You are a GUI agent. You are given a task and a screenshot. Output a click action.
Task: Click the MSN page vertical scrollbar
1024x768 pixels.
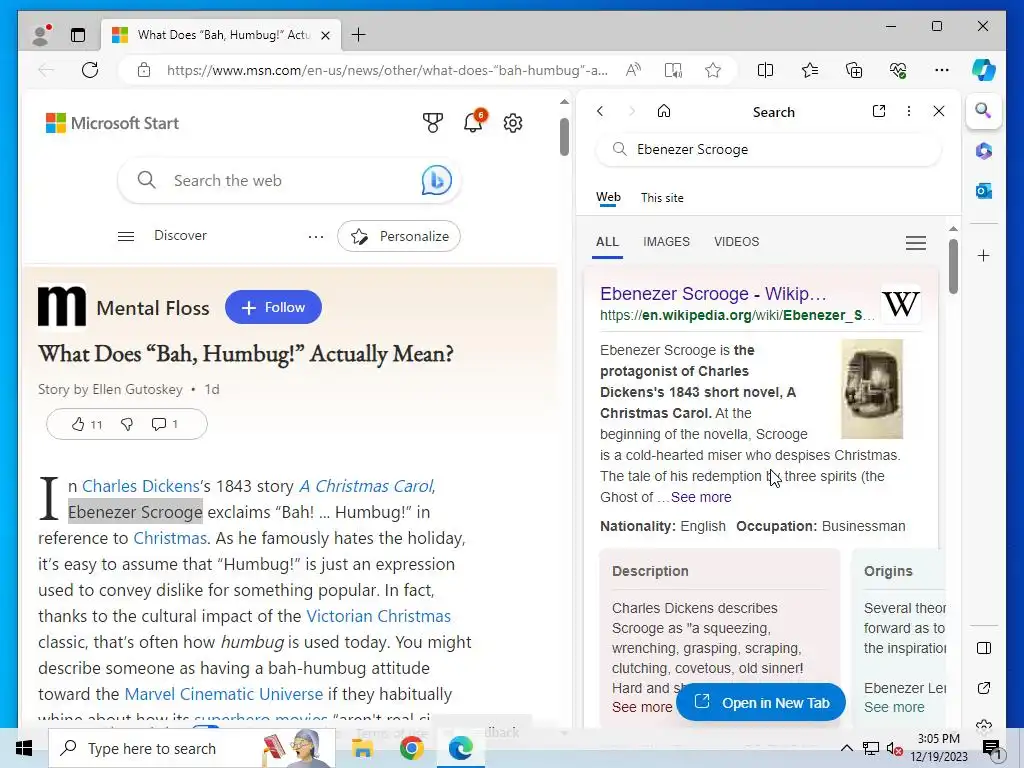pyautogui.click(x=564, y=137)
